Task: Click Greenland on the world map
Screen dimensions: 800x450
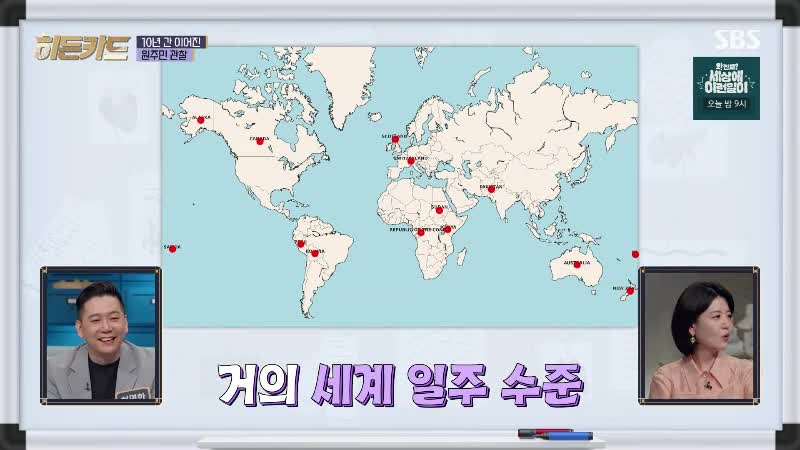Action: coord(342,82)
